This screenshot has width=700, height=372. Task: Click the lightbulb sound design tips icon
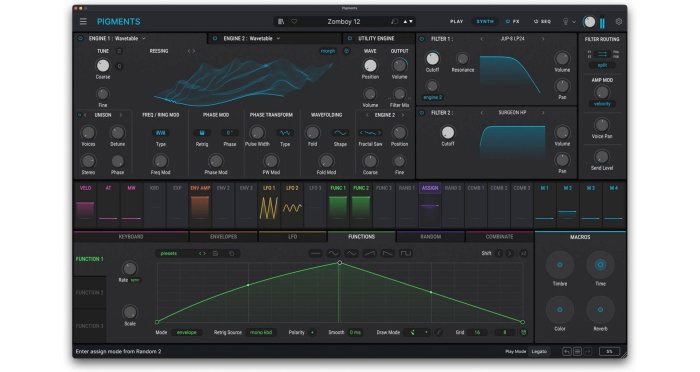[565, 21]
